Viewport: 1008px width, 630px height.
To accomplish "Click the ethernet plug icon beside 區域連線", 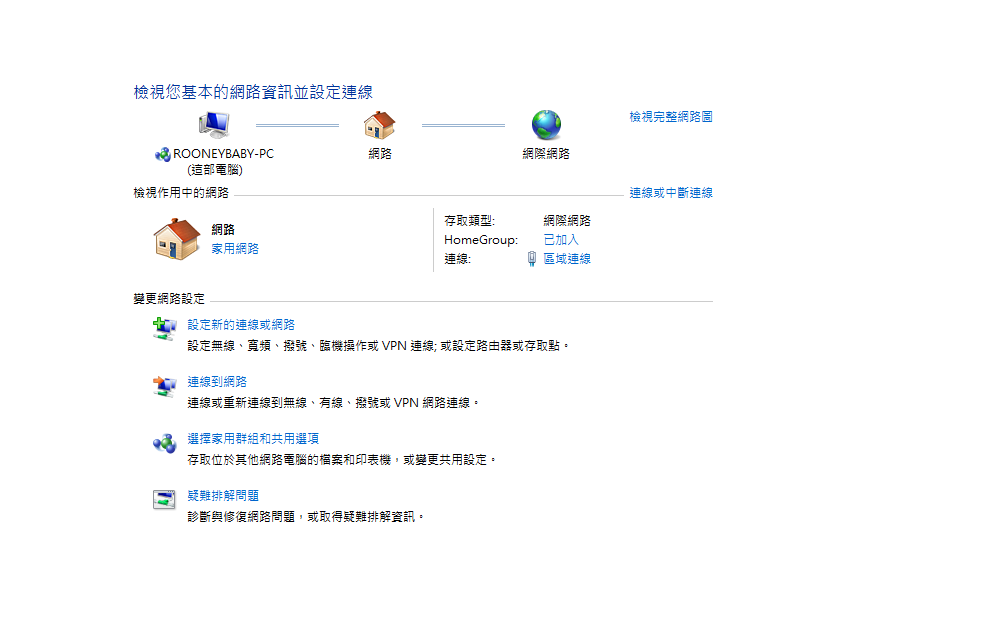I will pyautogui.click(x=532, y=259).
